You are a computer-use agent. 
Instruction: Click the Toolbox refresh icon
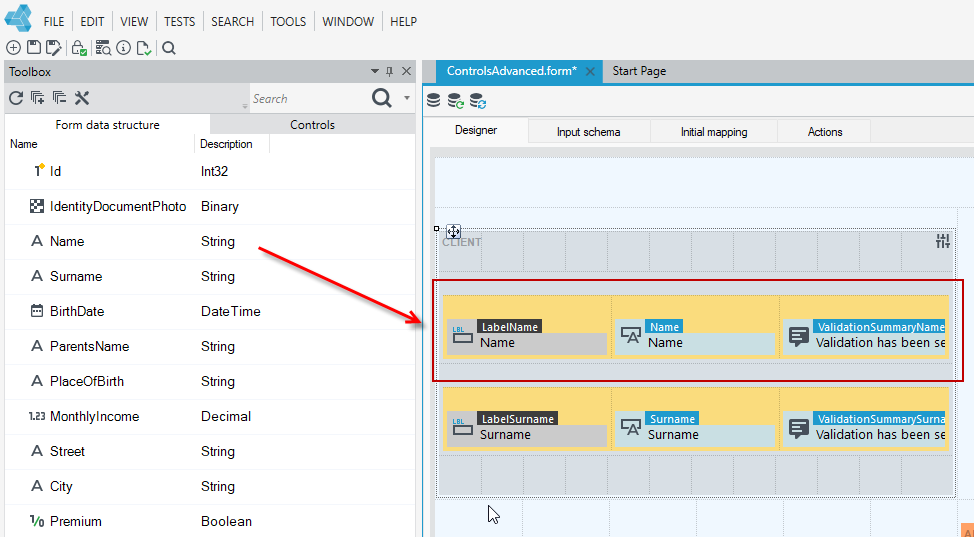click(x=16, y=98)
